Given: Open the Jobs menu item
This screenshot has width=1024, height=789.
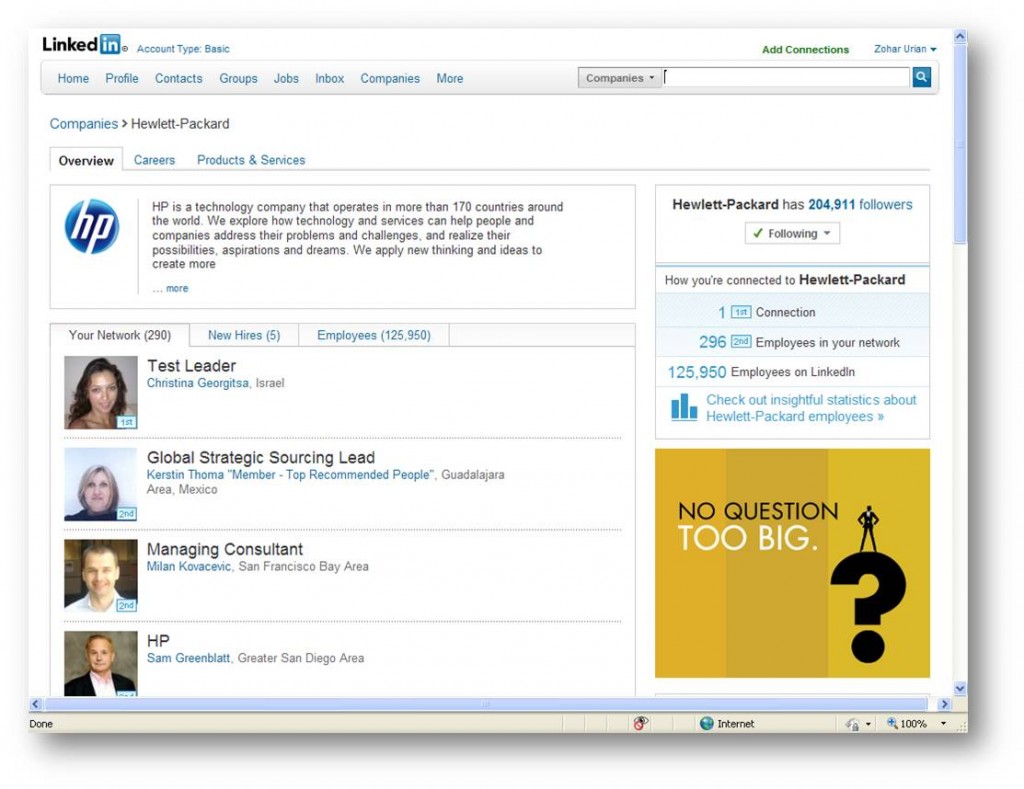Looking at the screenshot, I should [x=286, y=78].
